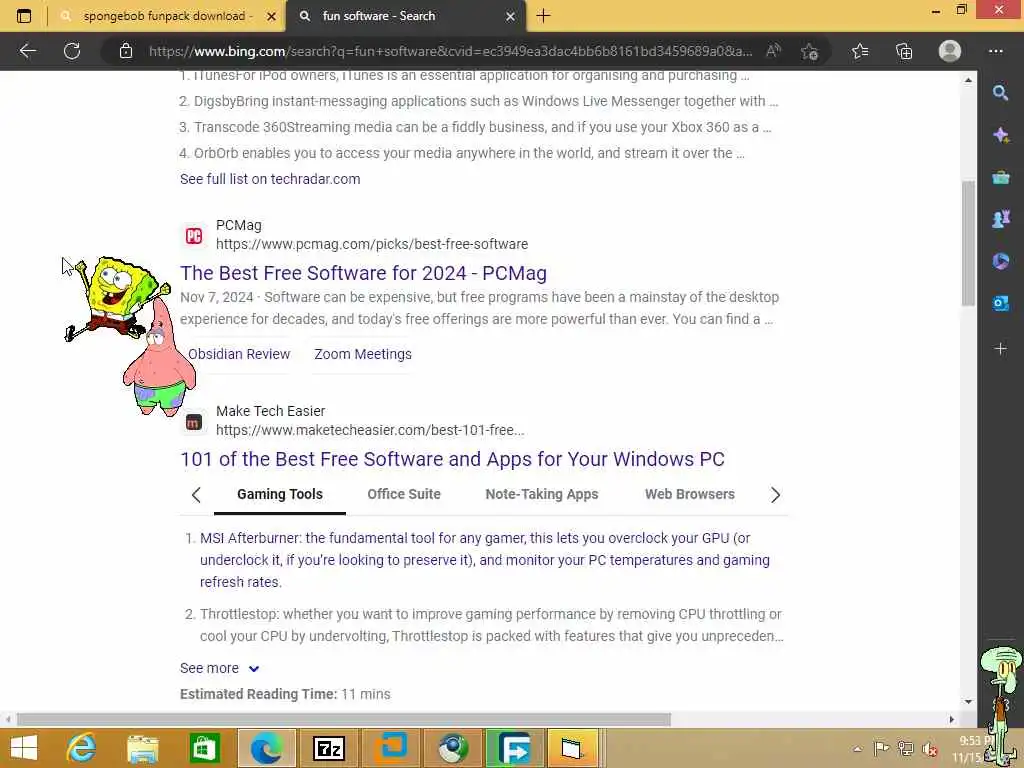
Task: Click the DigsbyBring list entry text
Action: (485, 101)
